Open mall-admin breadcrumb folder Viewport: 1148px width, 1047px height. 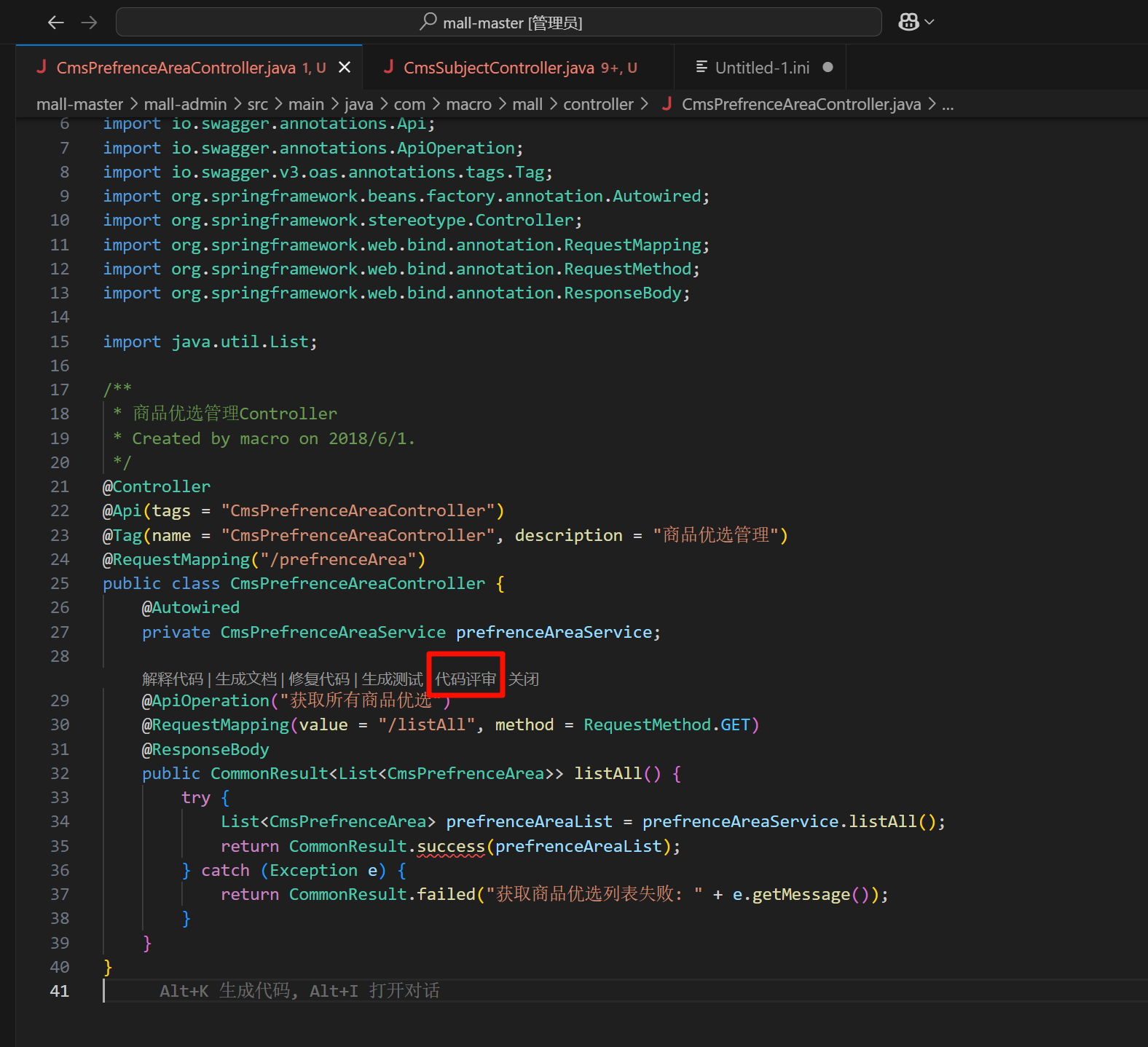pyautogui.click(x=185, y=104)
